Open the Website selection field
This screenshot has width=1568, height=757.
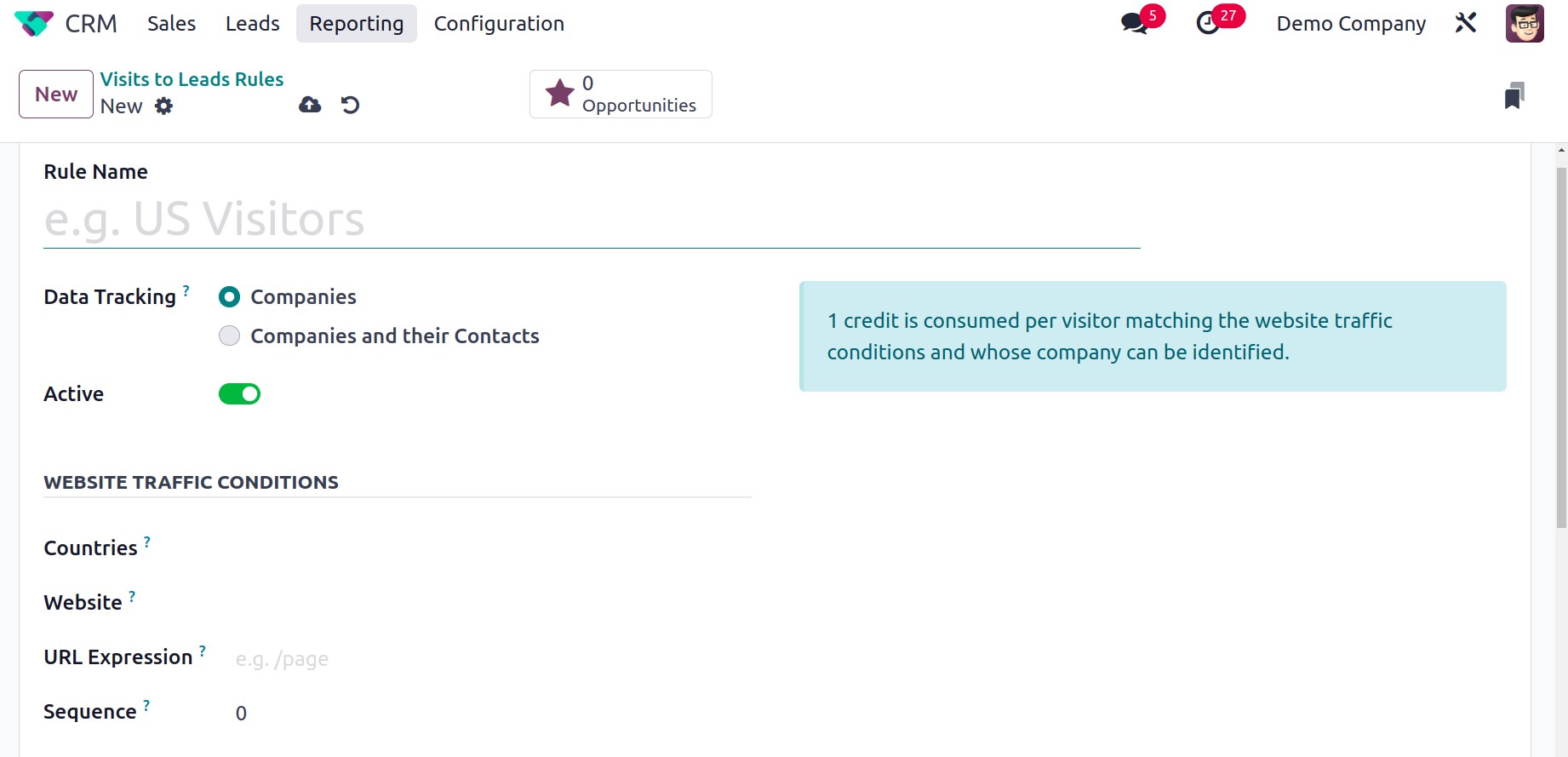pyautogui.click(x=492, y=602)
